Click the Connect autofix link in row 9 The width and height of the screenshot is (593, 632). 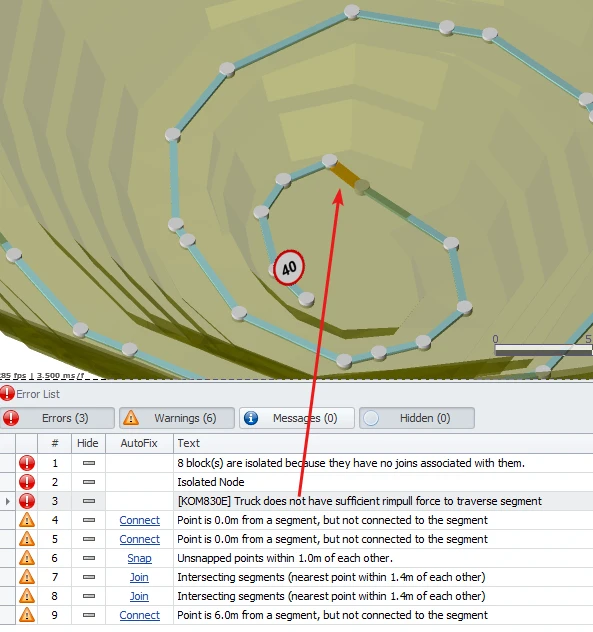139,615
